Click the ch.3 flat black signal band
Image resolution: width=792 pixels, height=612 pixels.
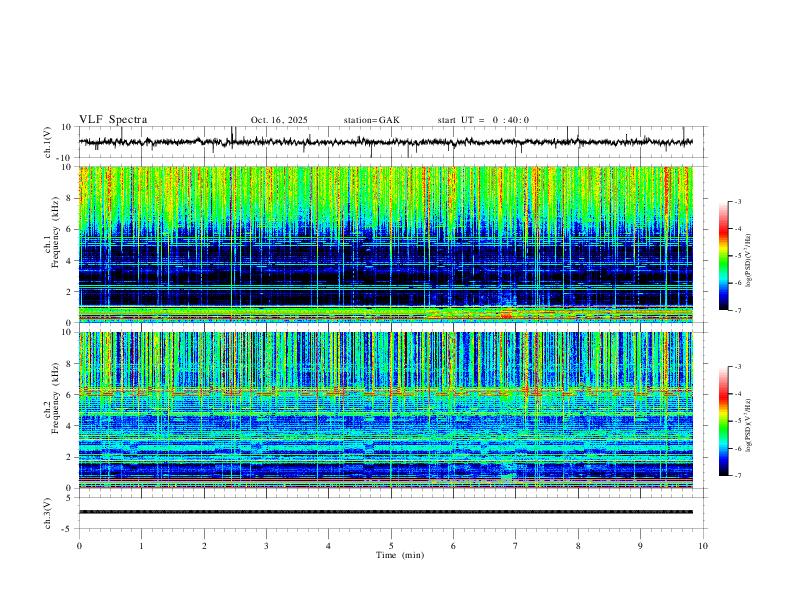(x=386, y=512)
